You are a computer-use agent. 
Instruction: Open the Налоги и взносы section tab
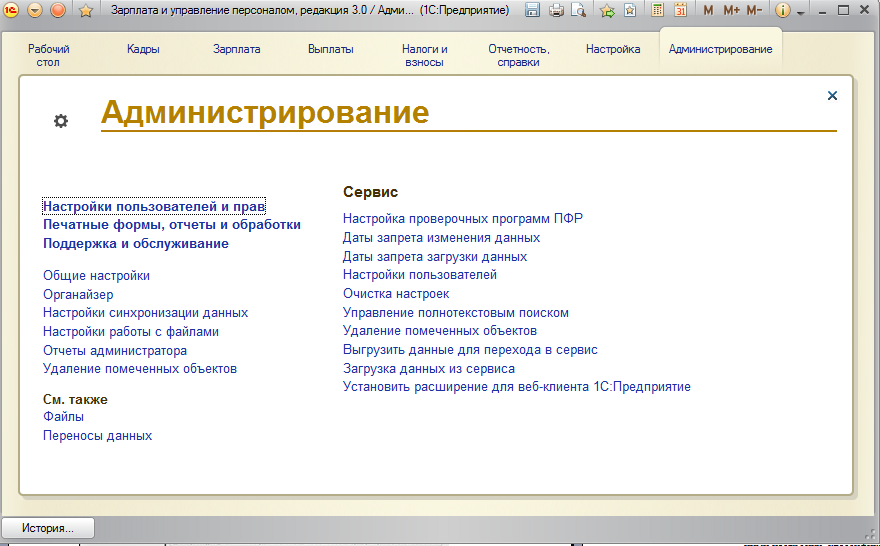tap(424, 55)
